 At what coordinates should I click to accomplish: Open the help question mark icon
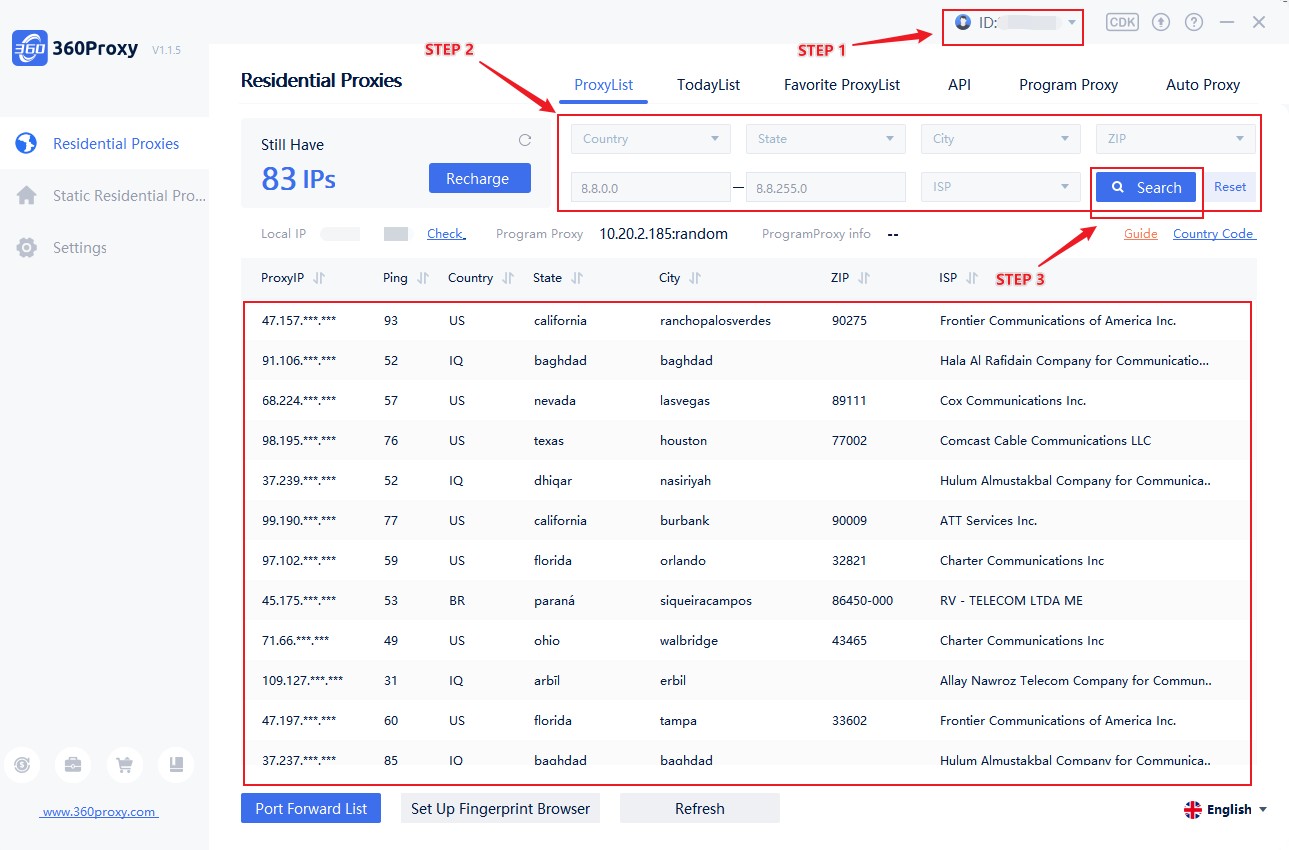1194,22
